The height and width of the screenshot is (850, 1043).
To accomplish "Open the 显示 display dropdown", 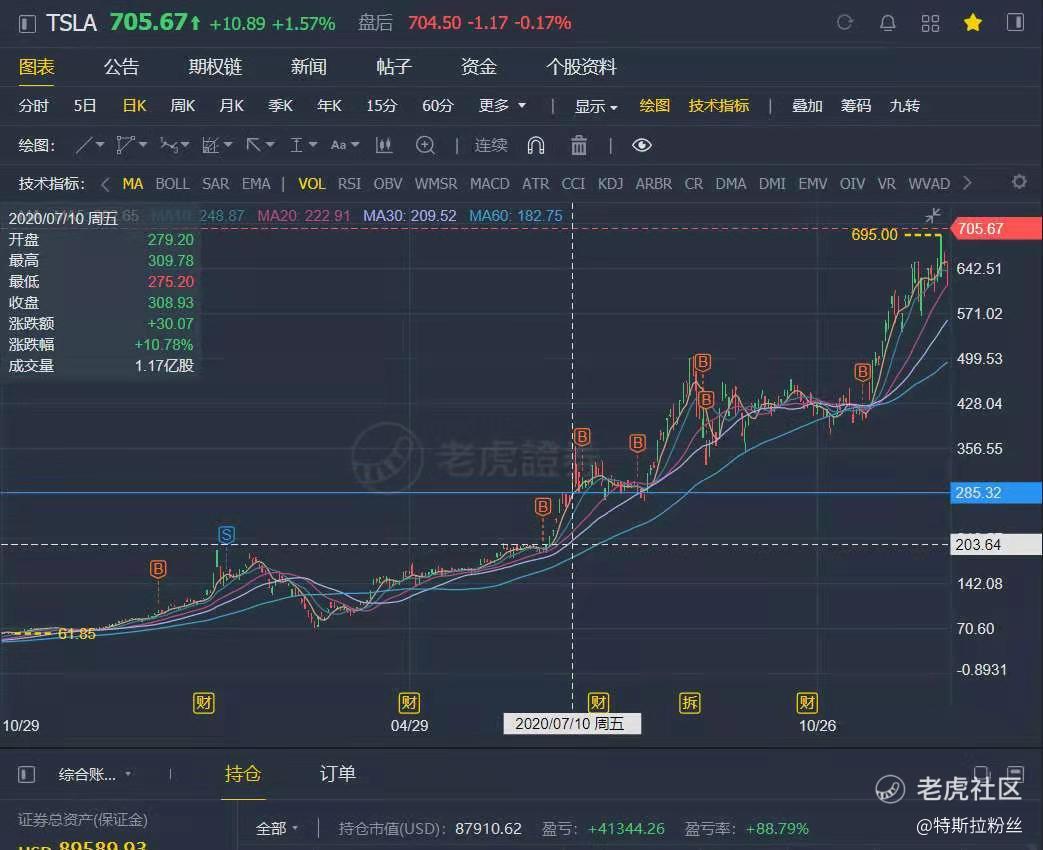I will coord(596,106).
